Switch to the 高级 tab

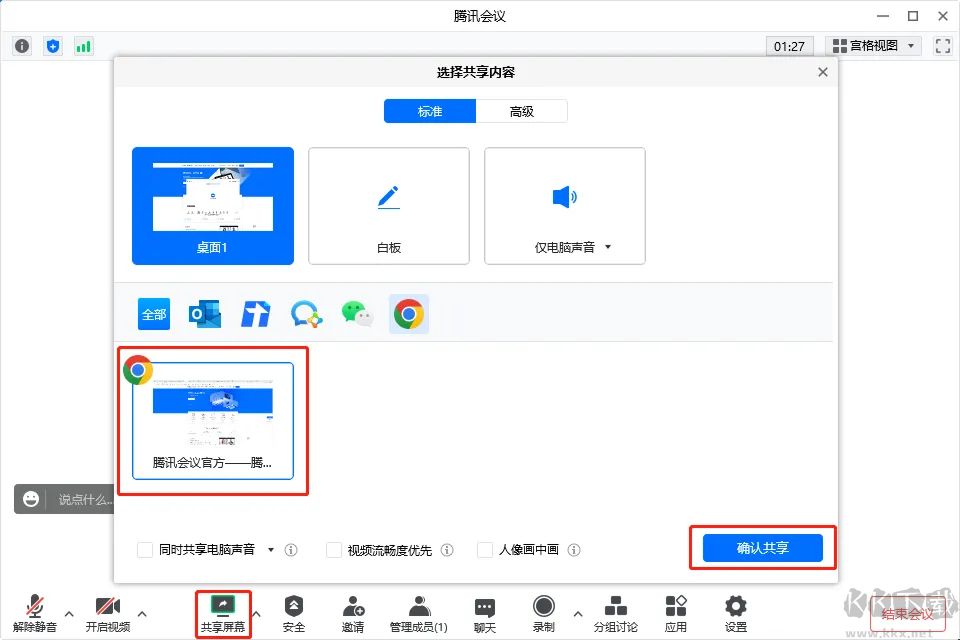click(521, 111)
